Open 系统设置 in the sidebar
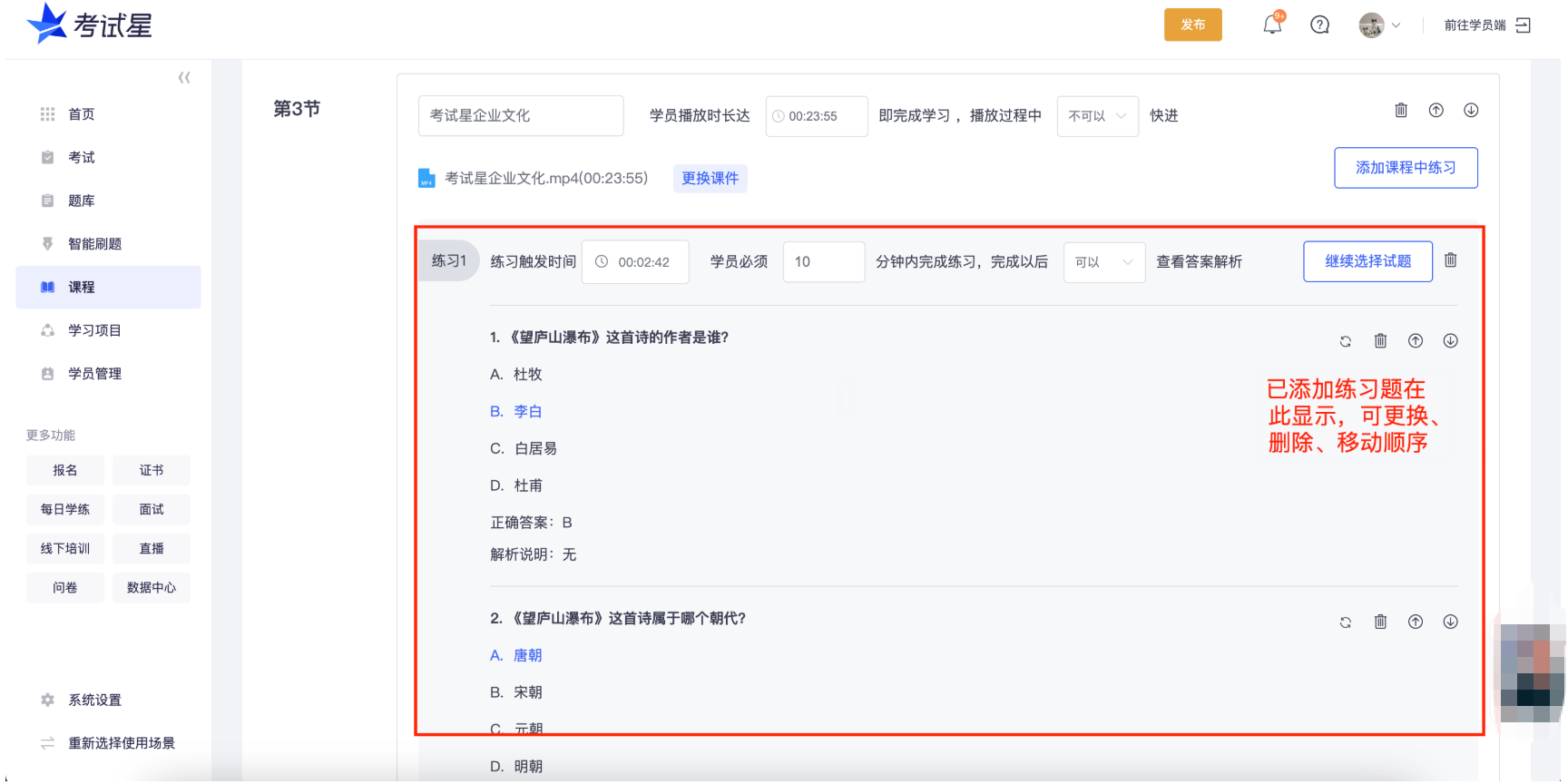The height and width of the screenshot is (784, 1568). pos(94,701)
